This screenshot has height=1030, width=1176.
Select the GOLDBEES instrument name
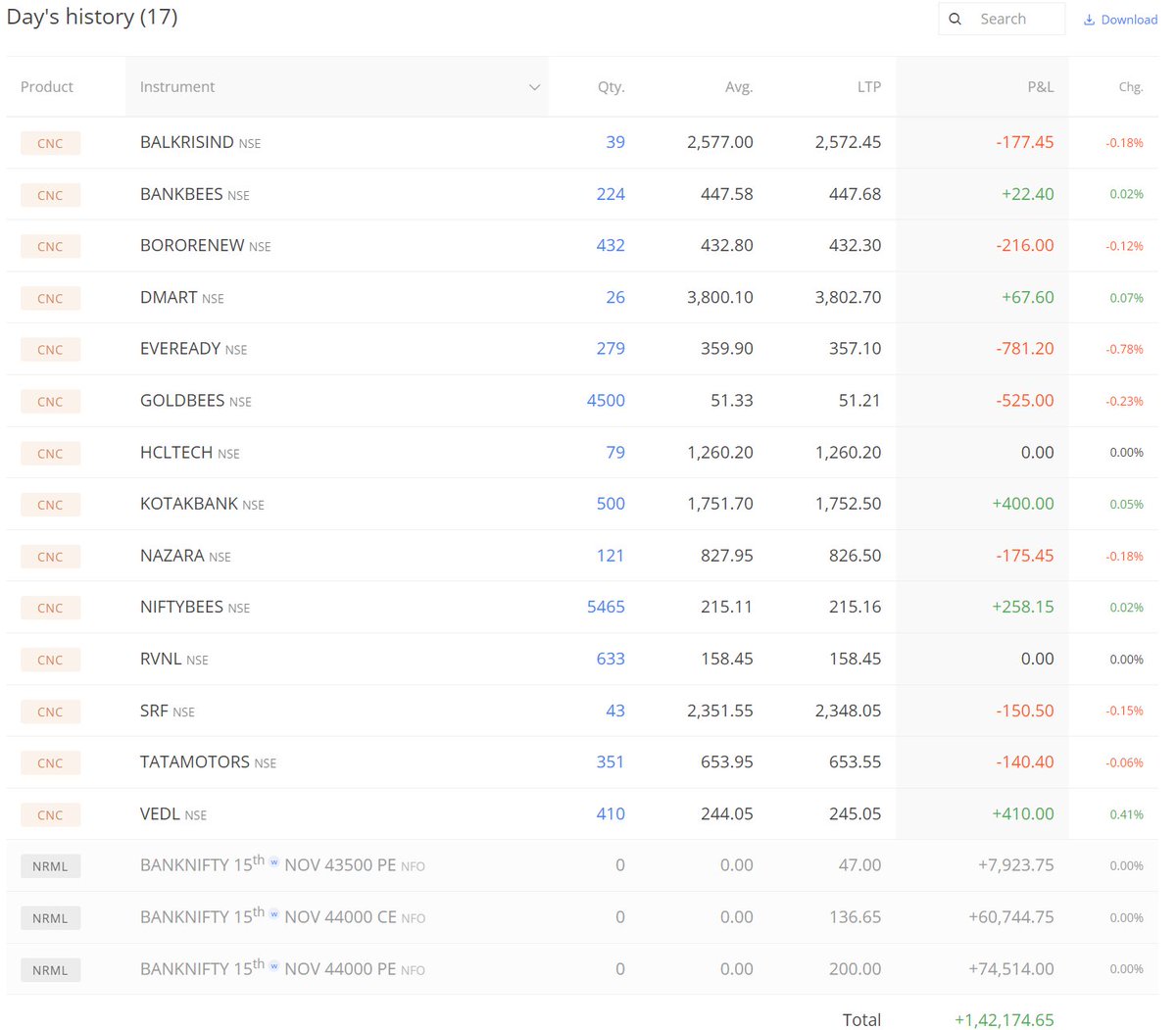click(x=182, y=401)
